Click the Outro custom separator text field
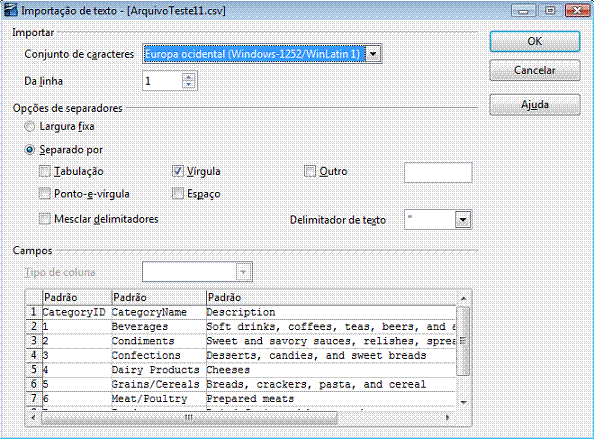Screen dimensions: 594x439 (438, 172)
